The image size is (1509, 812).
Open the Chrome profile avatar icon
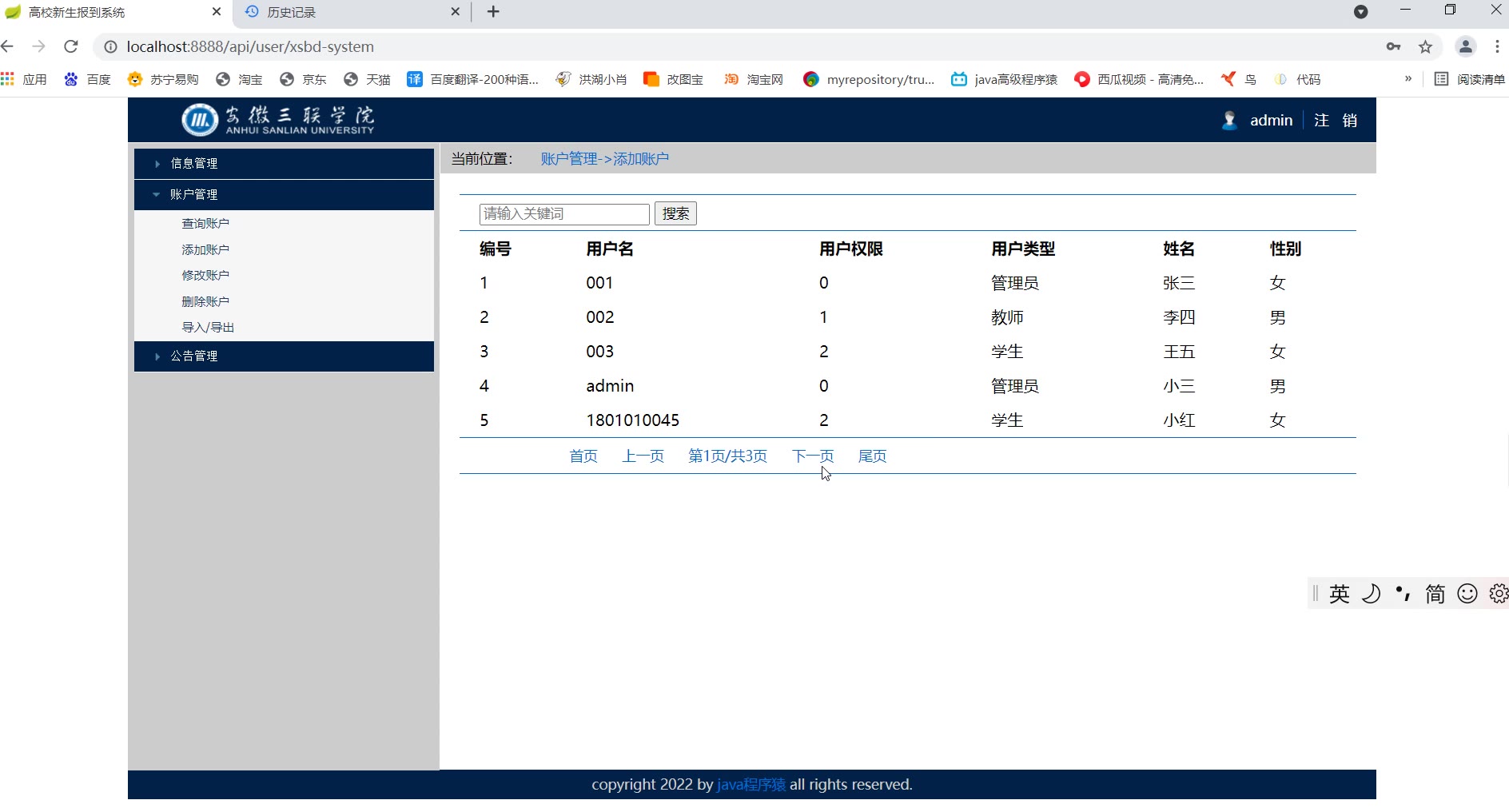[1465, 46]
